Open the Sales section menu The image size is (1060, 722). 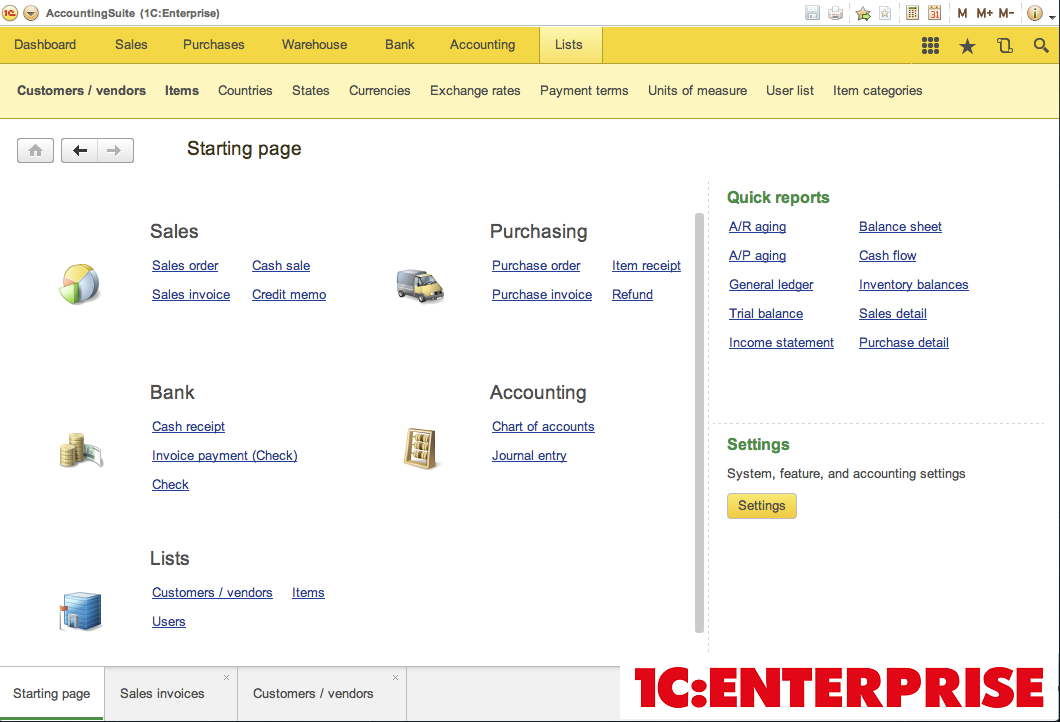coord(131,45)
